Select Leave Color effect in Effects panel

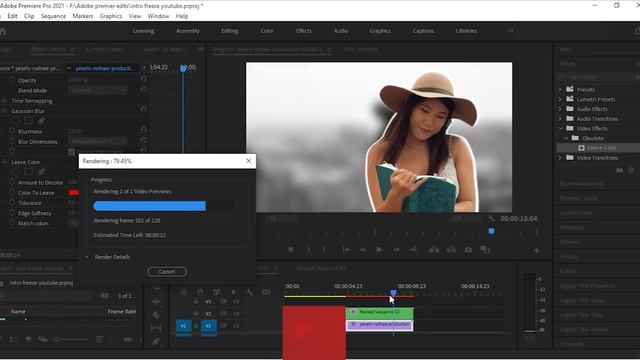[x=602, y=148]
